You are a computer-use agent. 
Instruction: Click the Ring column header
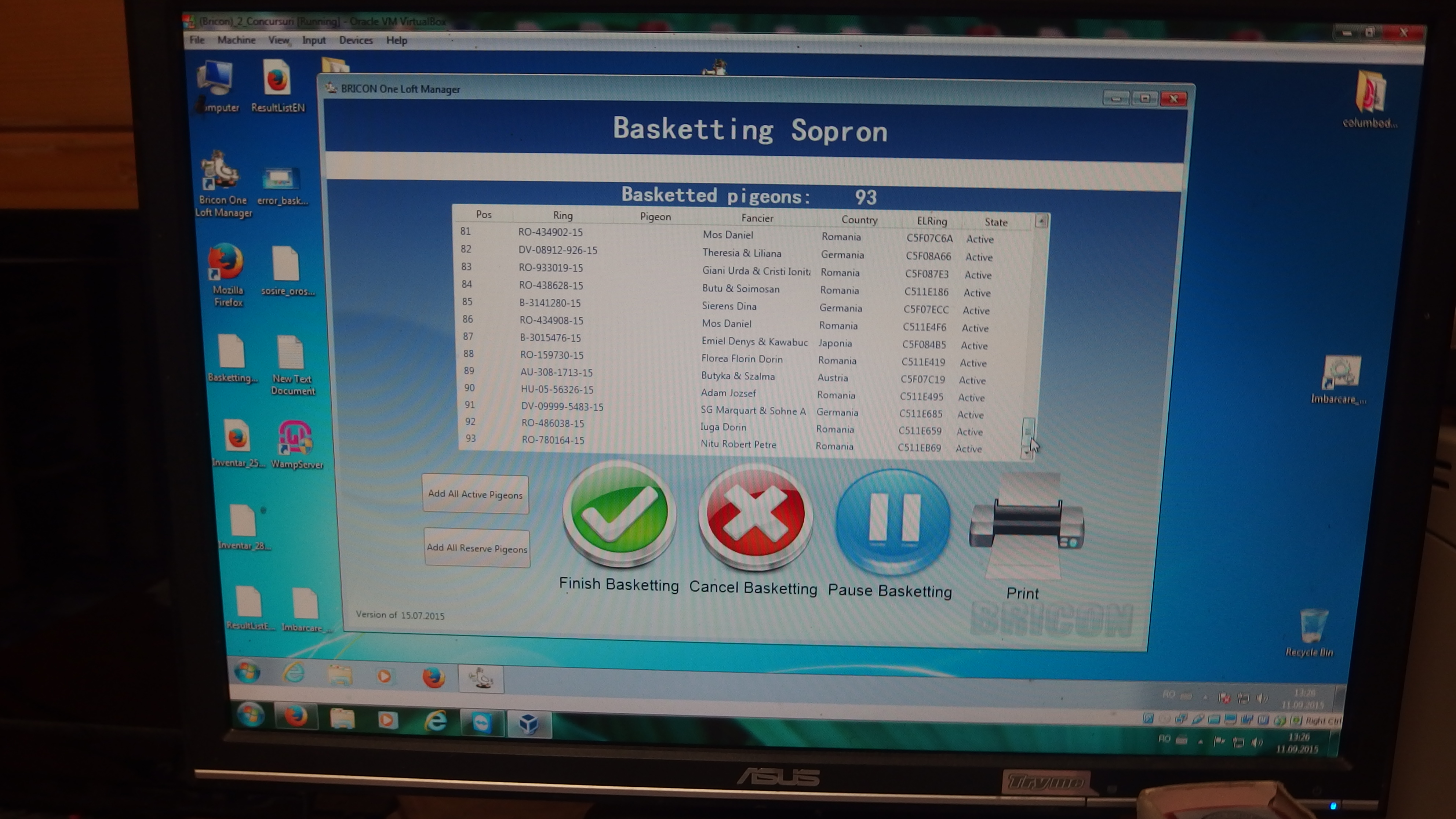tap(563, 215)
